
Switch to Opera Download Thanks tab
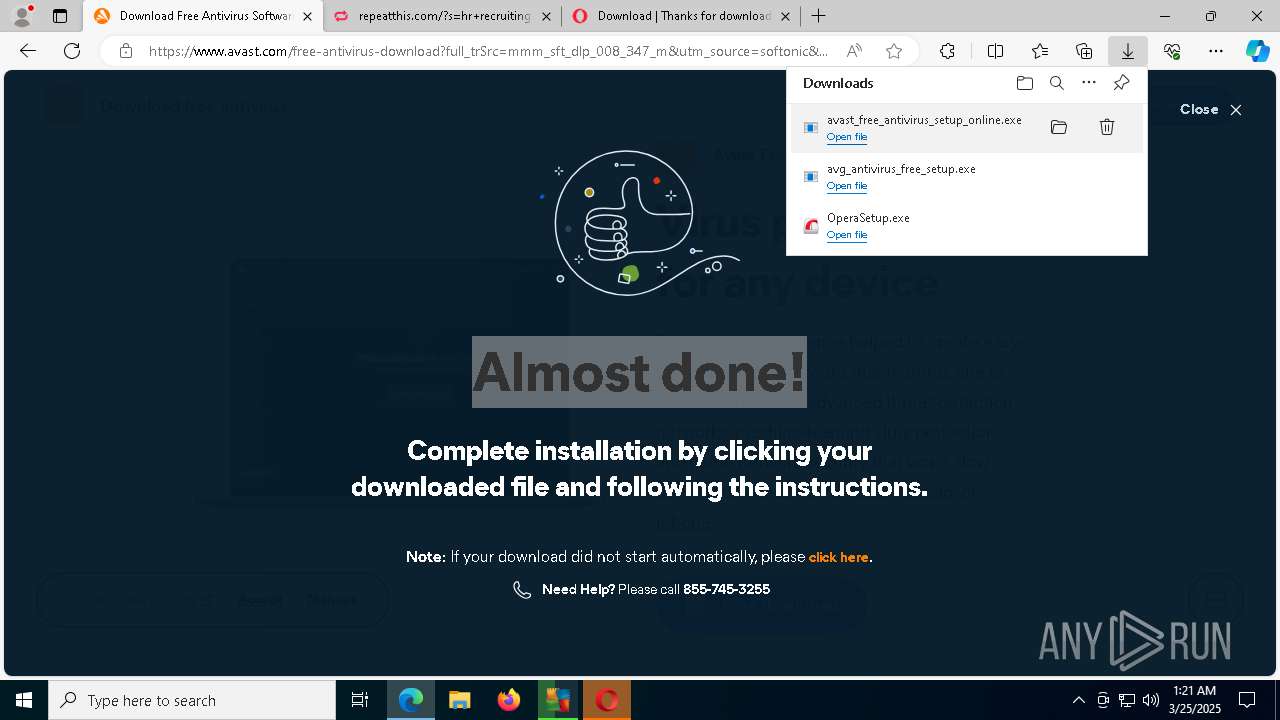(682, 16)
